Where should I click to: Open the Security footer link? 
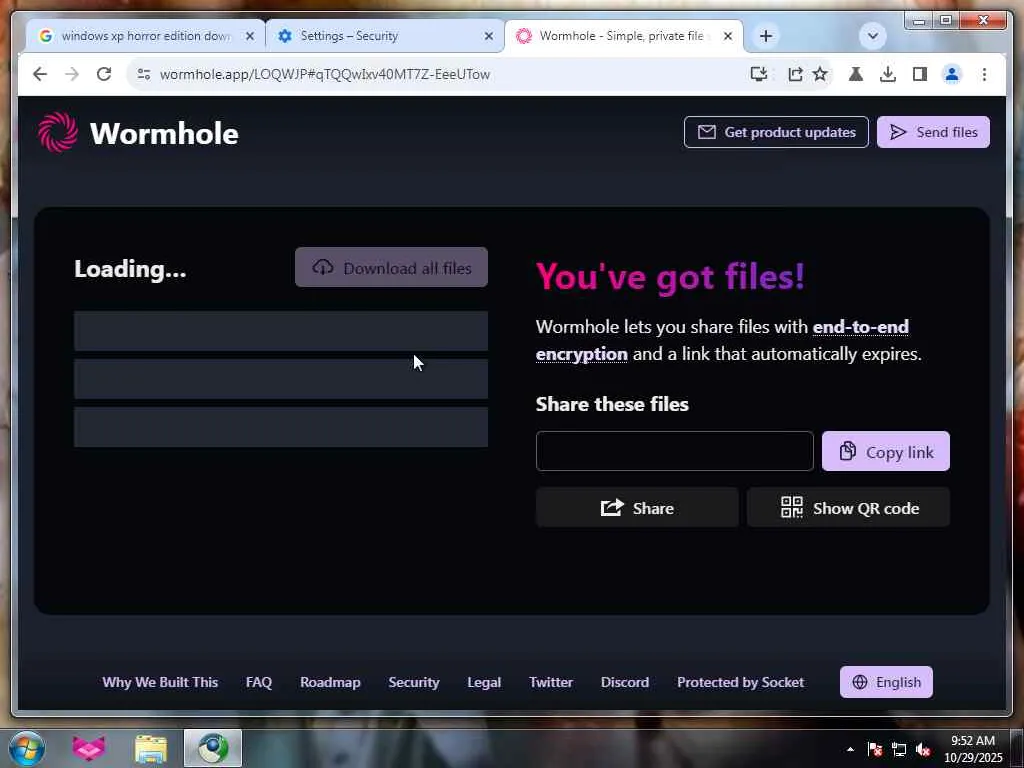pos(413,682)
